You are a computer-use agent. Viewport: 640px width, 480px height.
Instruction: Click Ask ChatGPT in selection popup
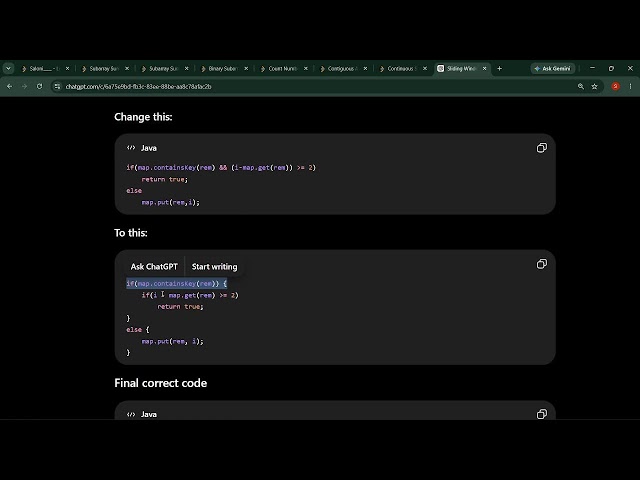point(154,267)
